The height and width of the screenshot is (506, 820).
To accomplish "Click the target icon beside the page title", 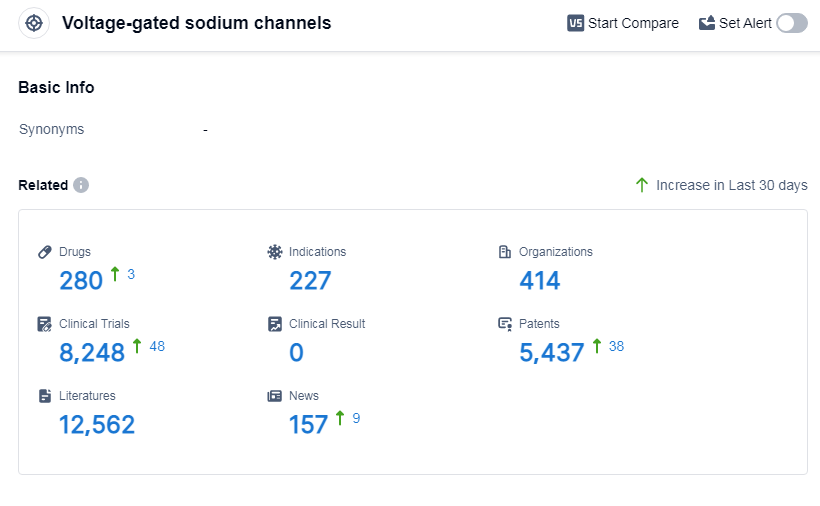I will (34, 23).
